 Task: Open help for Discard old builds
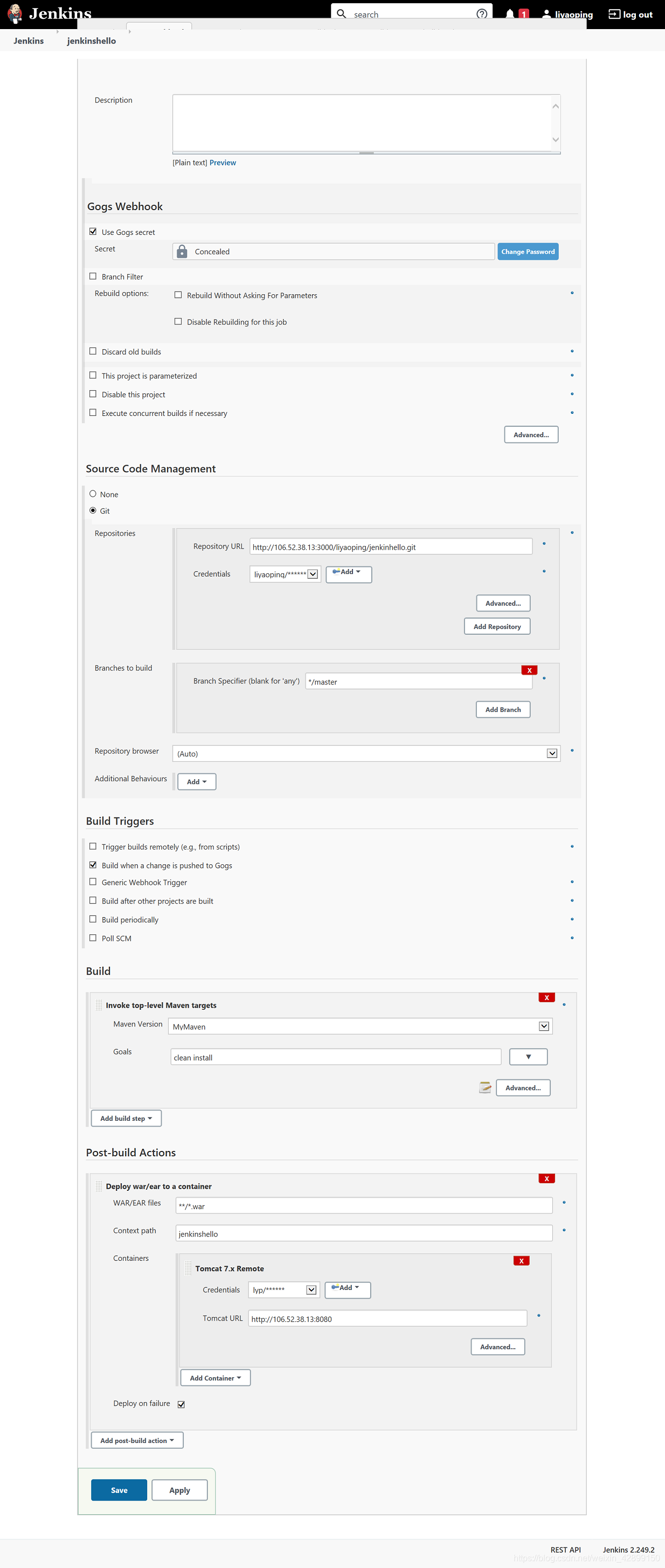[x=572, y=351]
